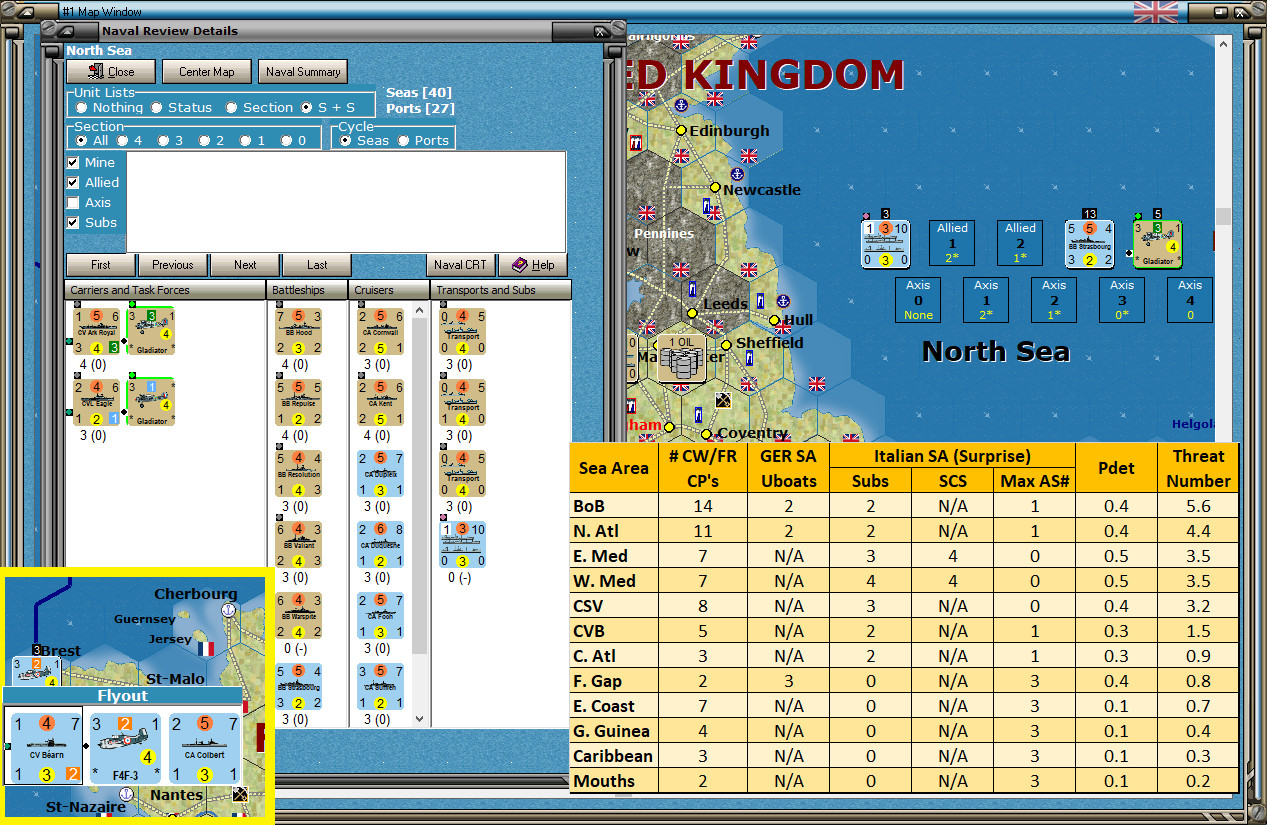Select the CV Ark Royal carrier counter

[97, 332]
